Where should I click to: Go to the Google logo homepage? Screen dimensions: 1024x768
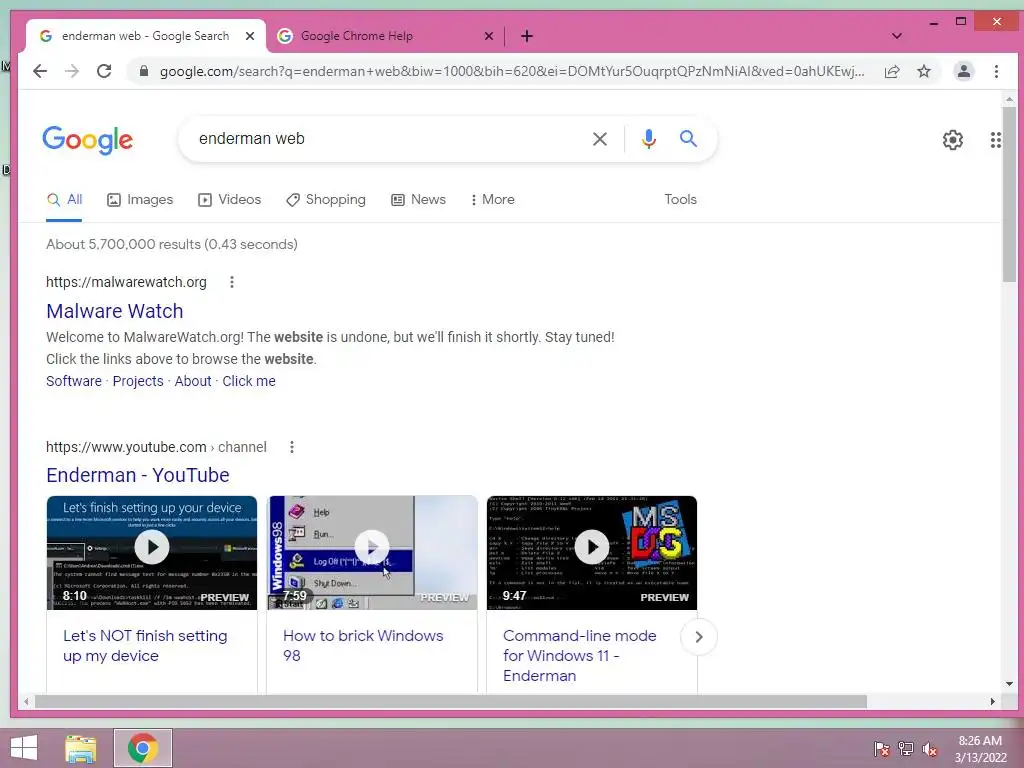point(88,140)
